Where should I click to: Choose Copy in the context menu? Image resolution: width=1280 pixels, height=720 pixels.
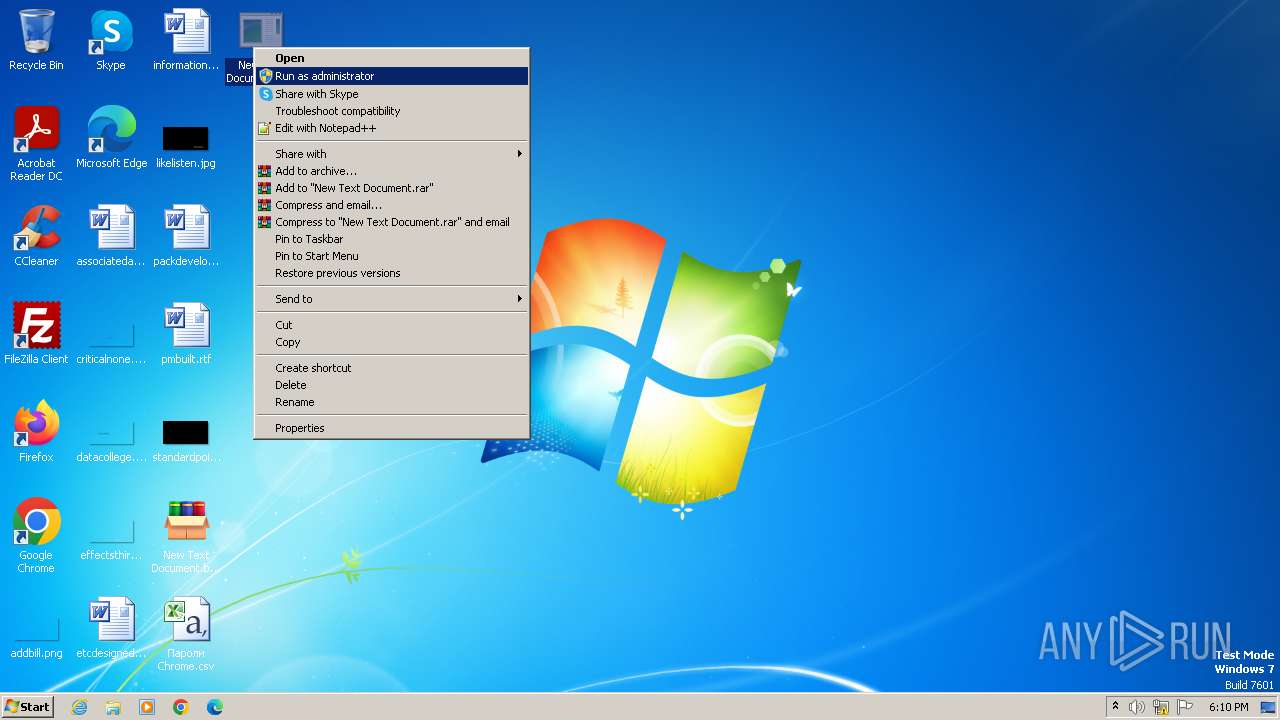point(391,342)
